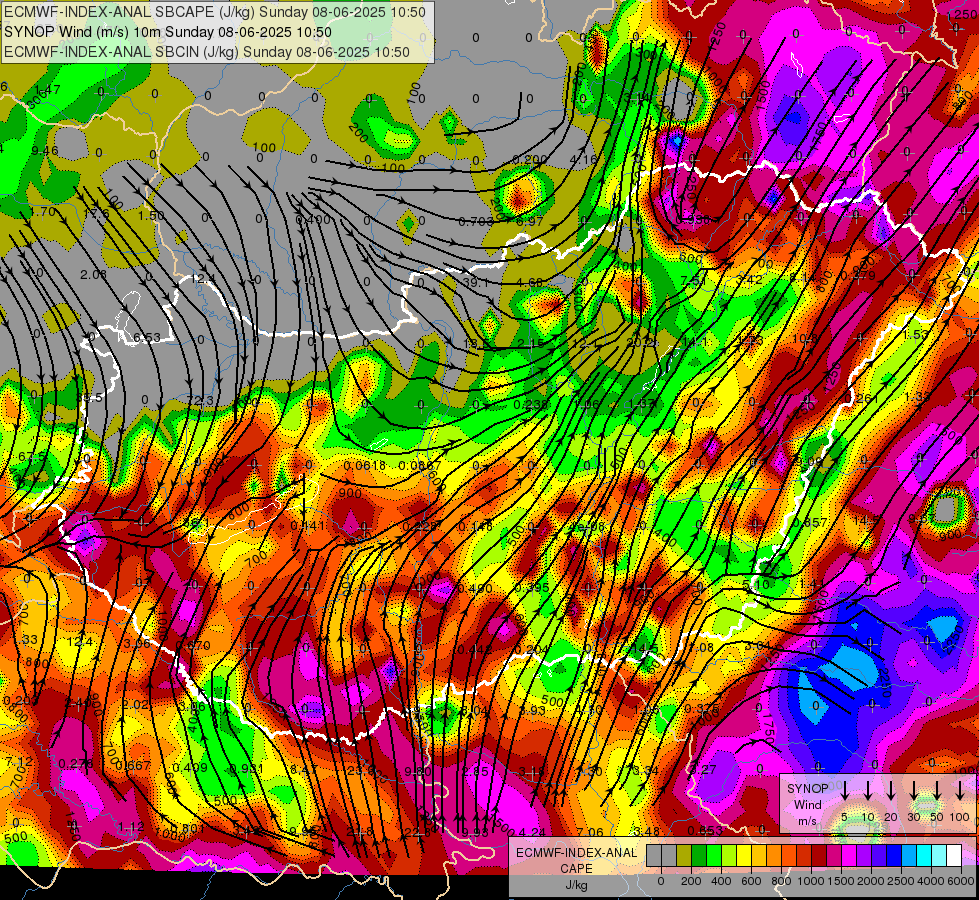Click the sky blue CAPE legend swatch
The width and height of the screenshot is (979, 900).
click(x=909, y=856)
